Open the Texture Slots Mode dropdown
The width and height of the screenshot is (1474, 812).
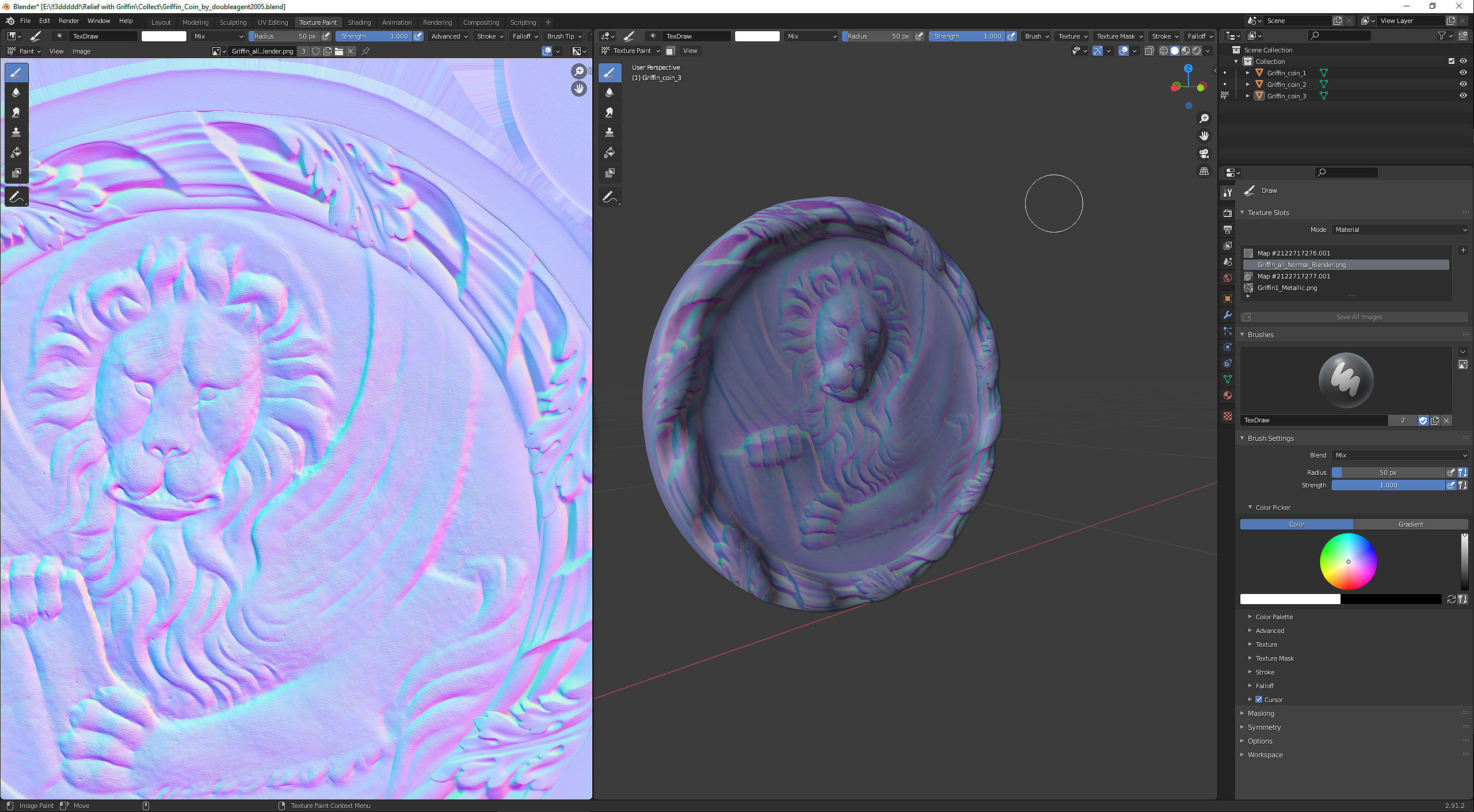point(1400,230)
